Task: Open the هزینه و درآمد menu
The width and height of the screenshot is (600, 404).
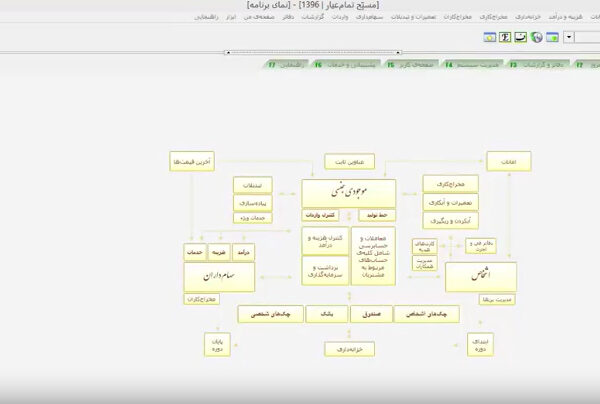Action: 566,17
